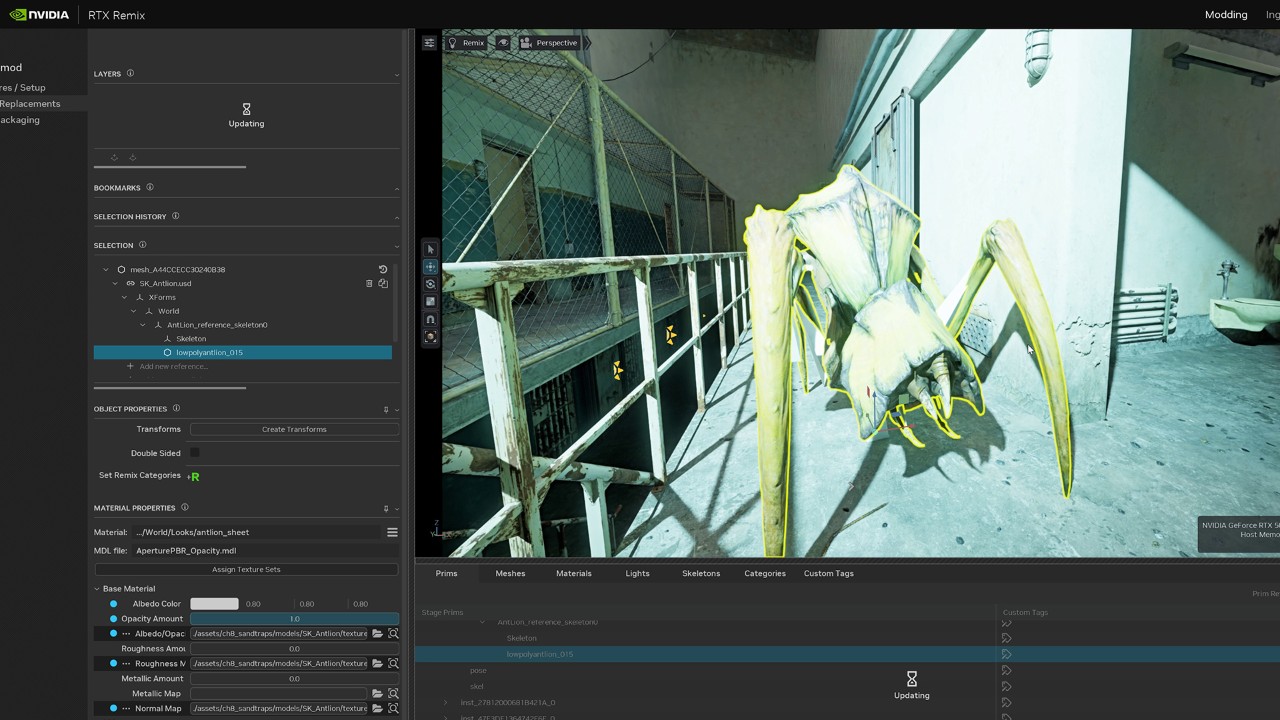Image resolution: width=1280 pixels, height=720 pixels.
Task: Open the Modding menu item
Action: coord(1226,14)
